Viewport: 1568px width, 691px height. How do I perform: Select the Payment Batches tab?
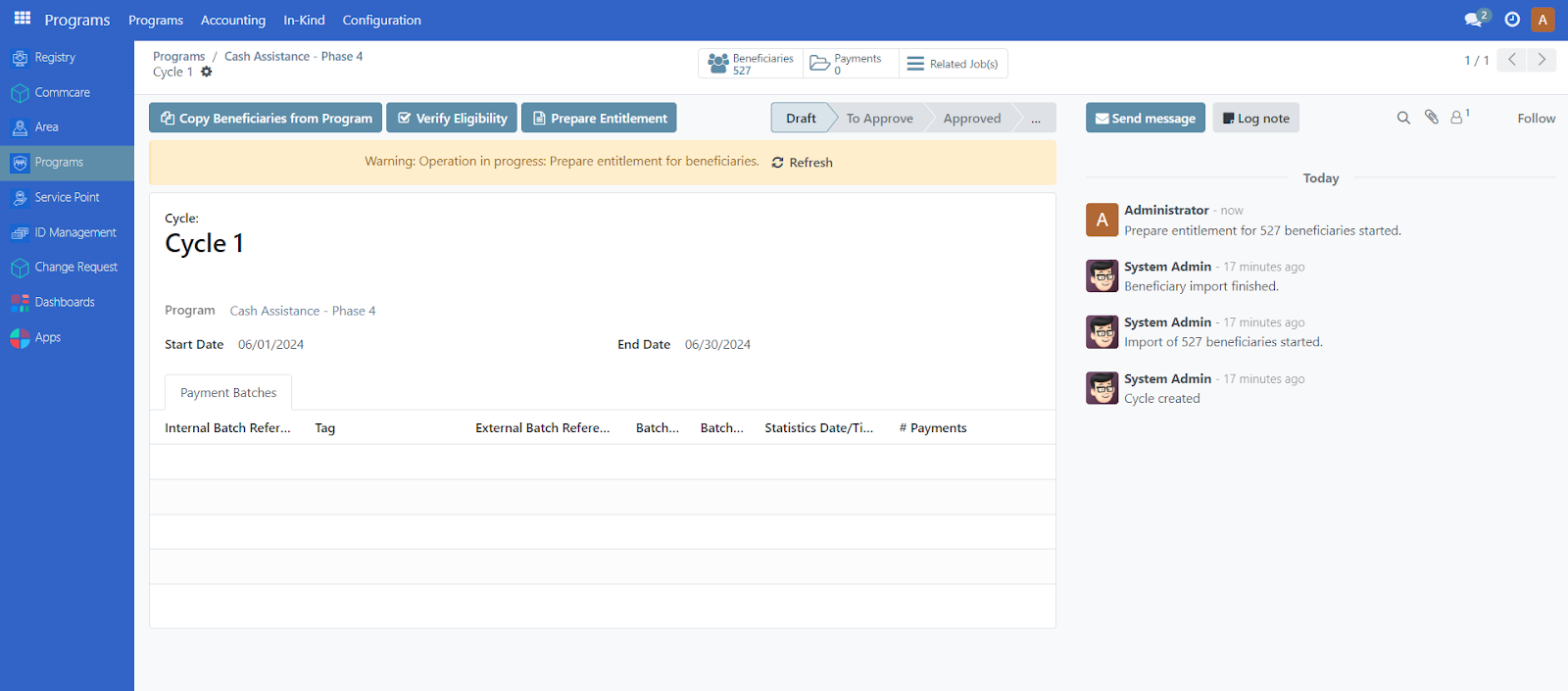[x=228, y=393]
